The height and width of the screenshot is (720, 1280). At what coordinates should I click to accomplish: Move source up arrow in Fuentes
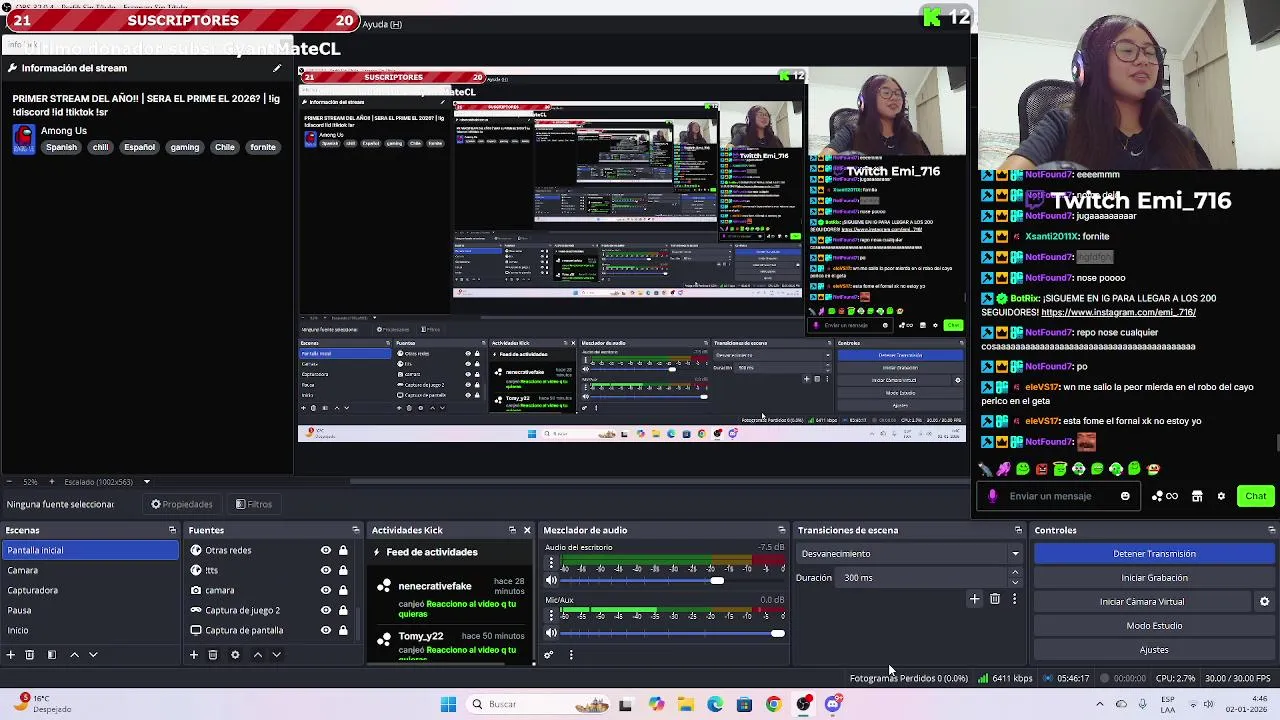point(257,655)
